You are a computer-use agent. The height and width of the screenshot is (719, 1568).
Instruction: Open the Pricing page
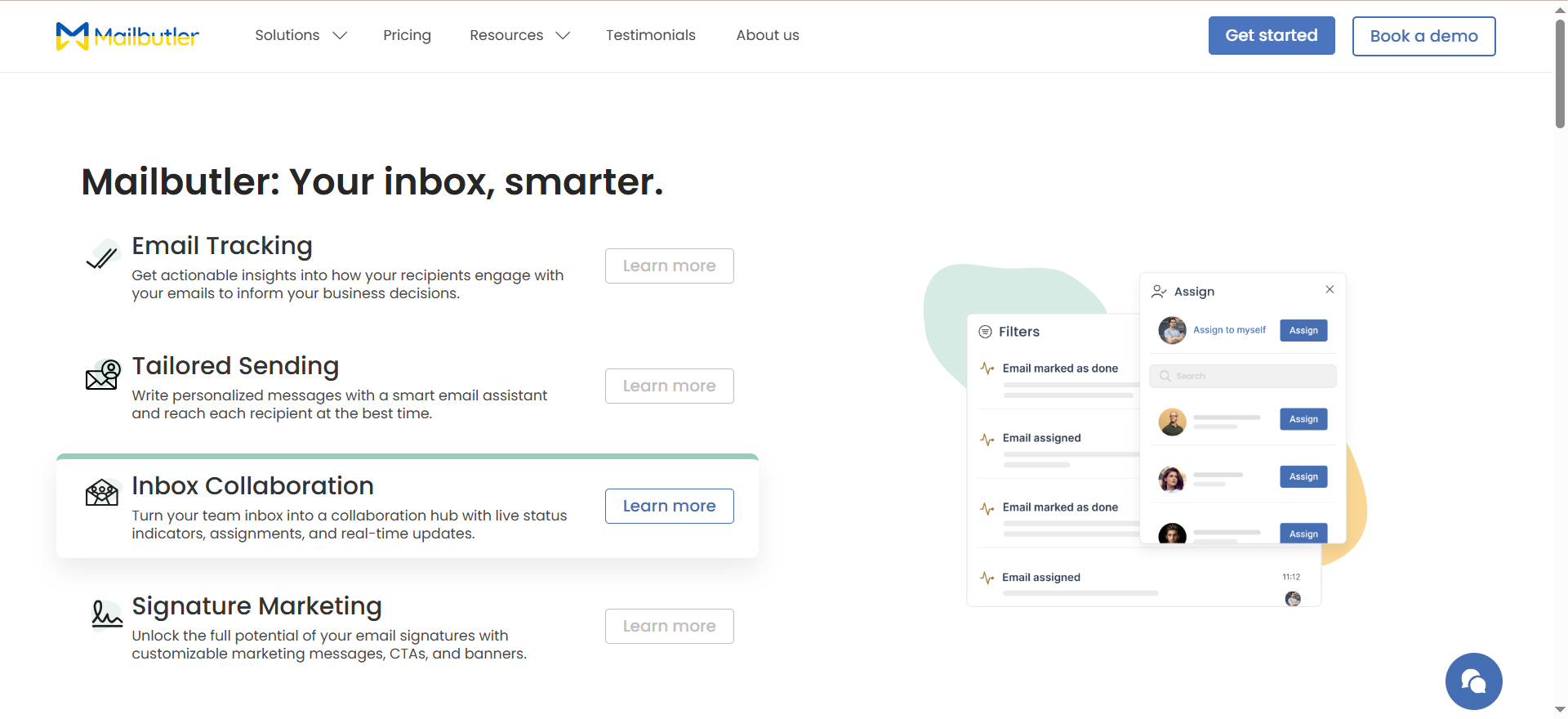click(407, 35)
